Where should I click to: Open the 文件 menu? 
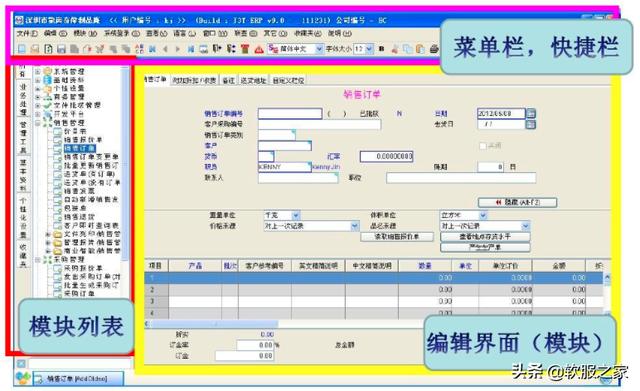tap(27, 33)
